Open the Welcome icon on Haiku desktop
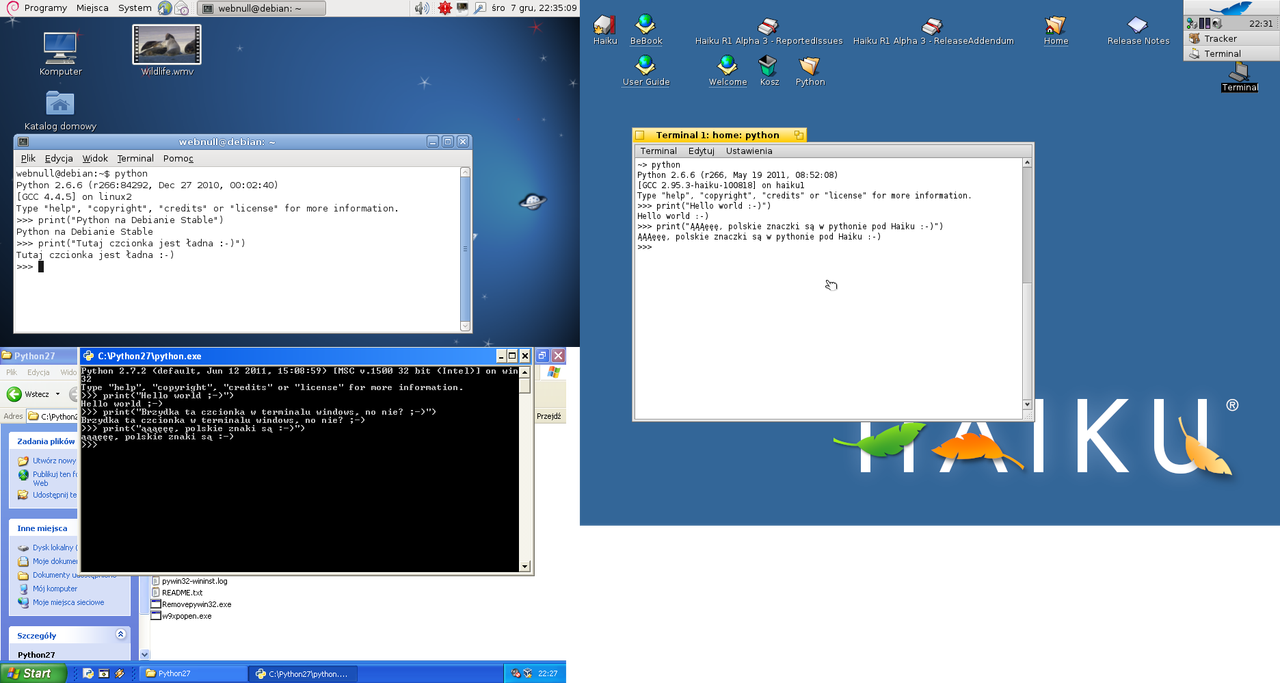This screenshot has width=1280, height=683. 727,71
